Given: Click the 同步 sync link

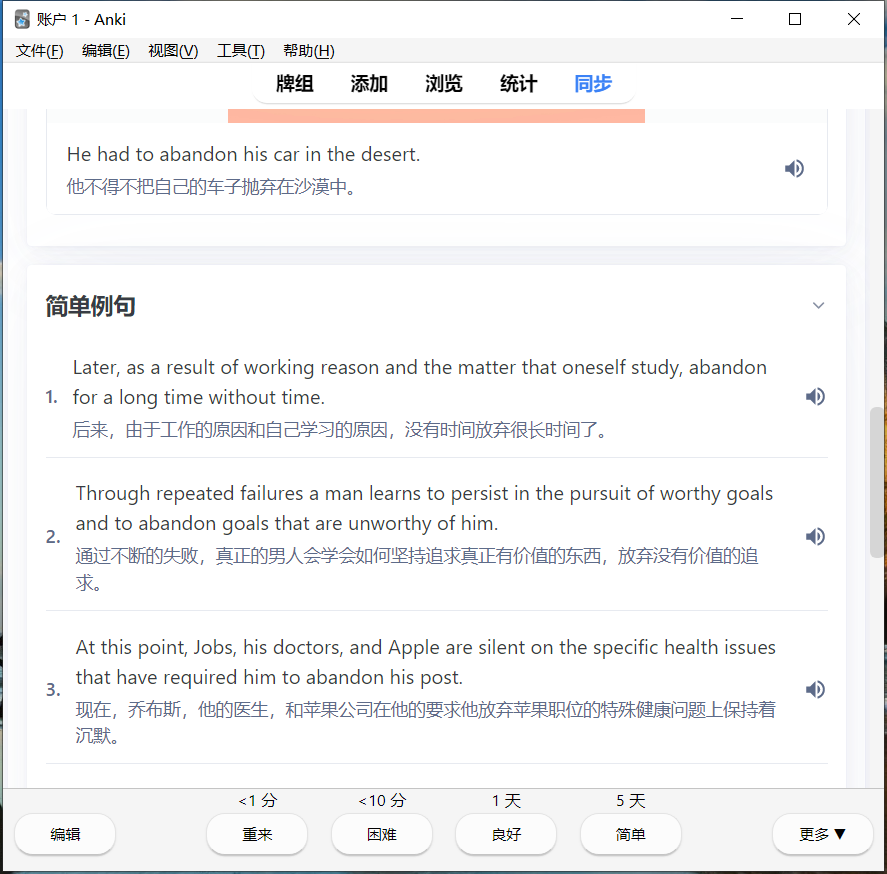Looking at the screenshot, I should click(x=593, y=84).
